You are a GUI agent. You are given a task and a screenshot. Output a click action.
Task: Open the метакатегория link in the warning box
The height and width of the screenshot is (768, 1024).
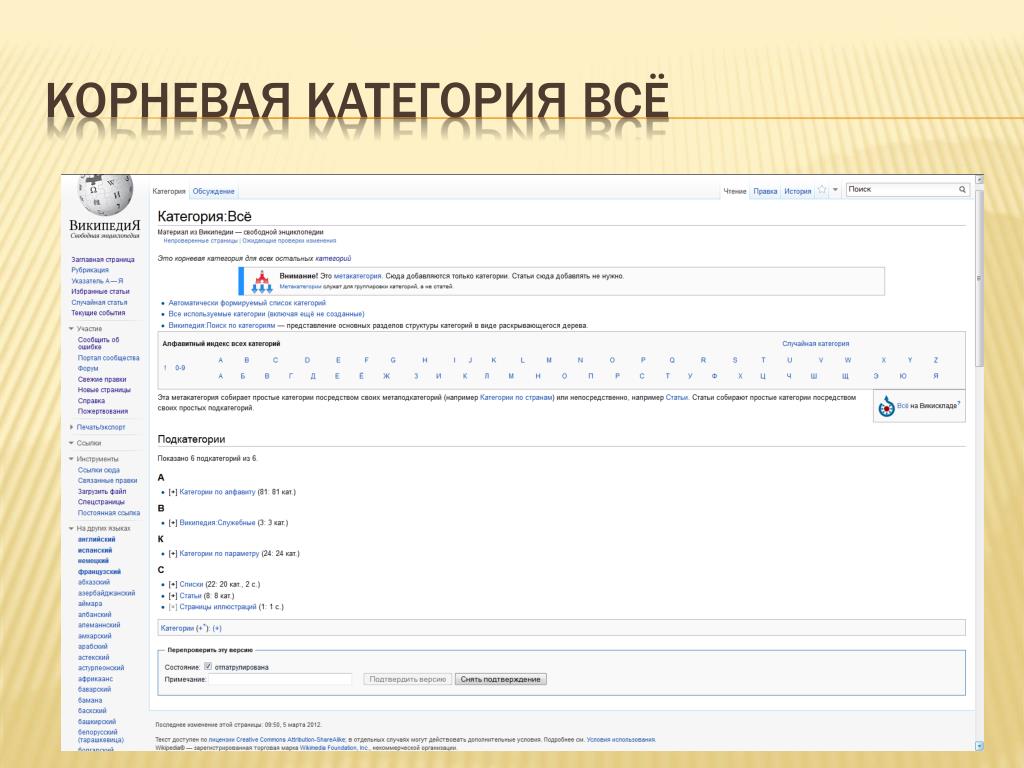click(358, 276)
